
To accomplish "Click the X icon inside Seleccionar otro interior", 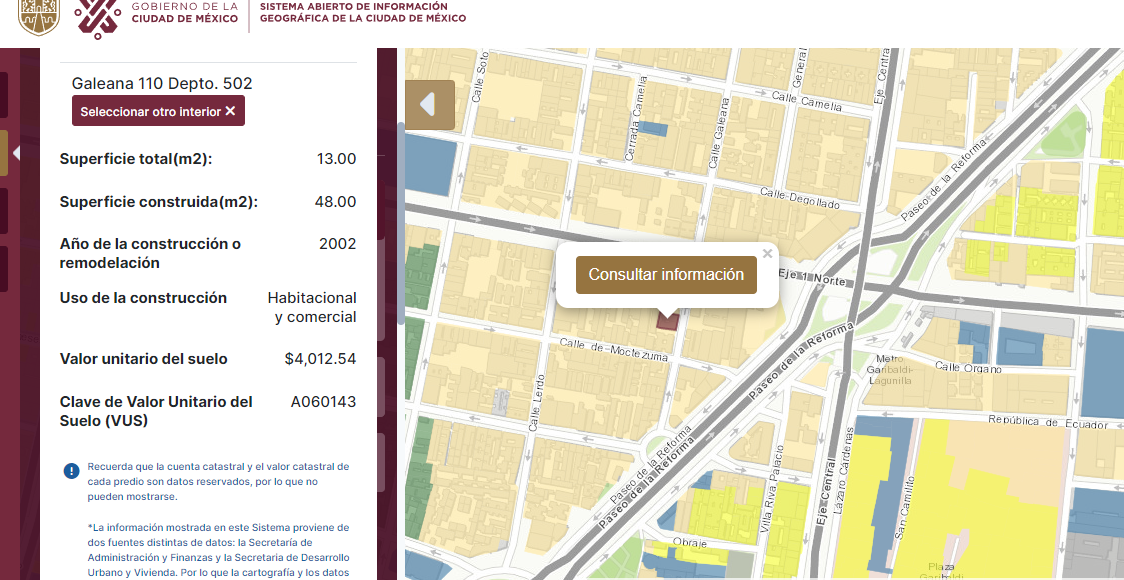I will [230, 111].
